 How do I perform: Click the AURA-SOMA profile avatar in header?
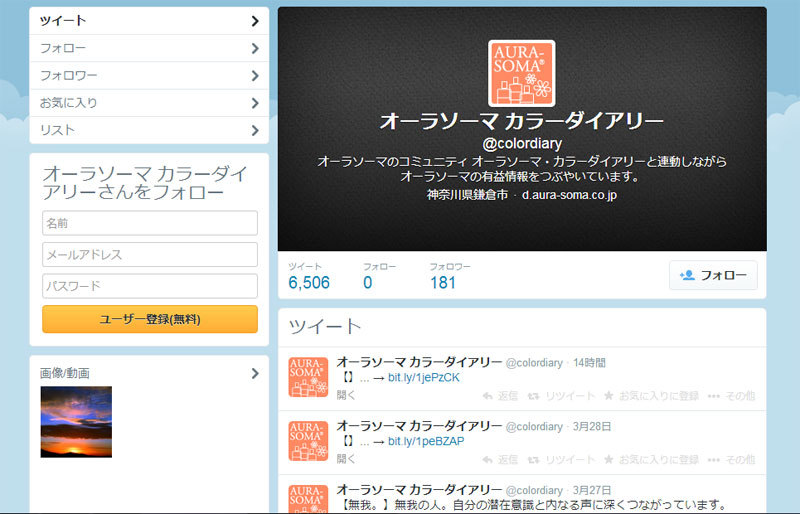click(521, 74)
